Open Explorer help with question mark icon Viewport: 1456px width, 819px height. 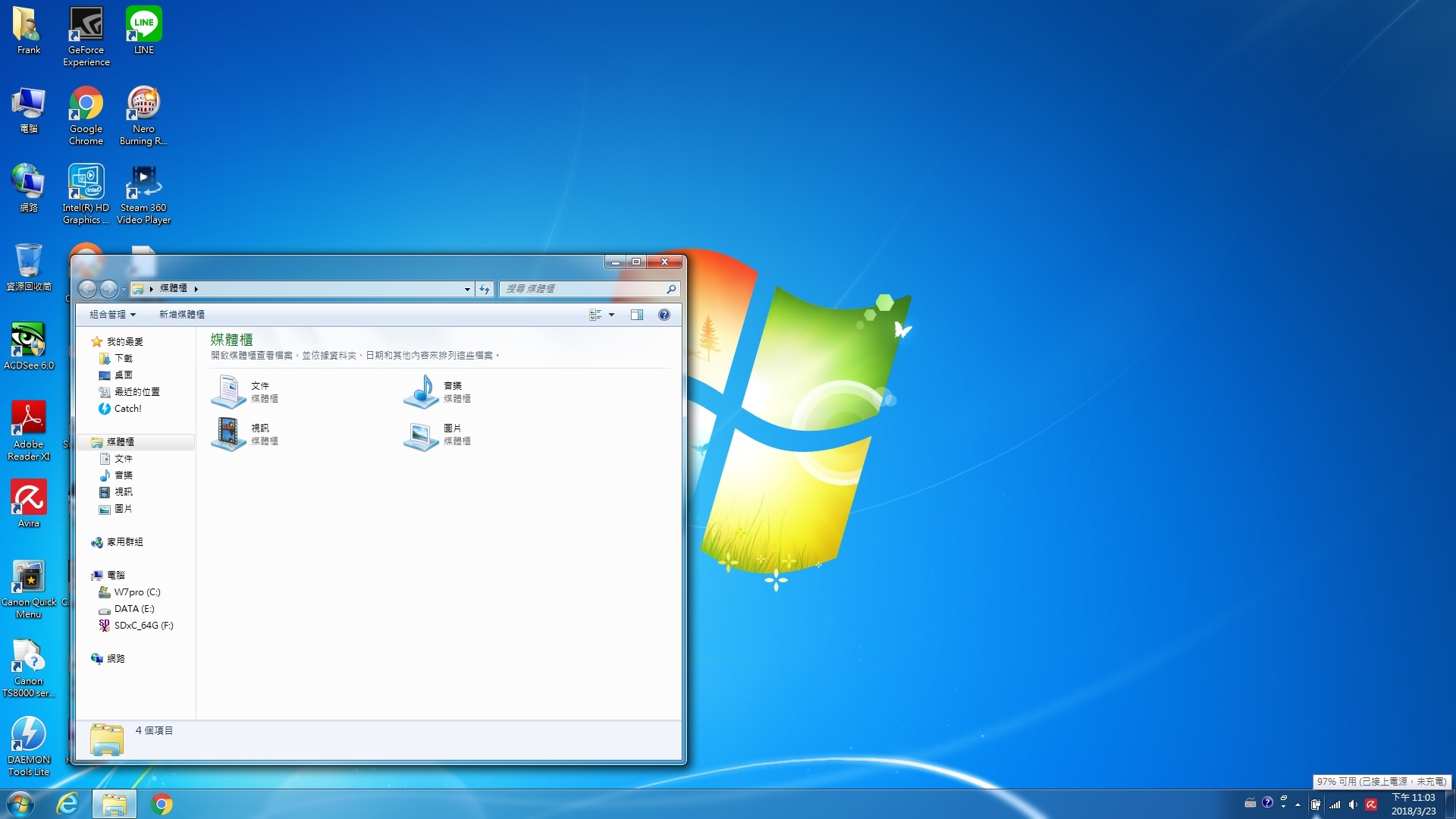click(664, 315)
